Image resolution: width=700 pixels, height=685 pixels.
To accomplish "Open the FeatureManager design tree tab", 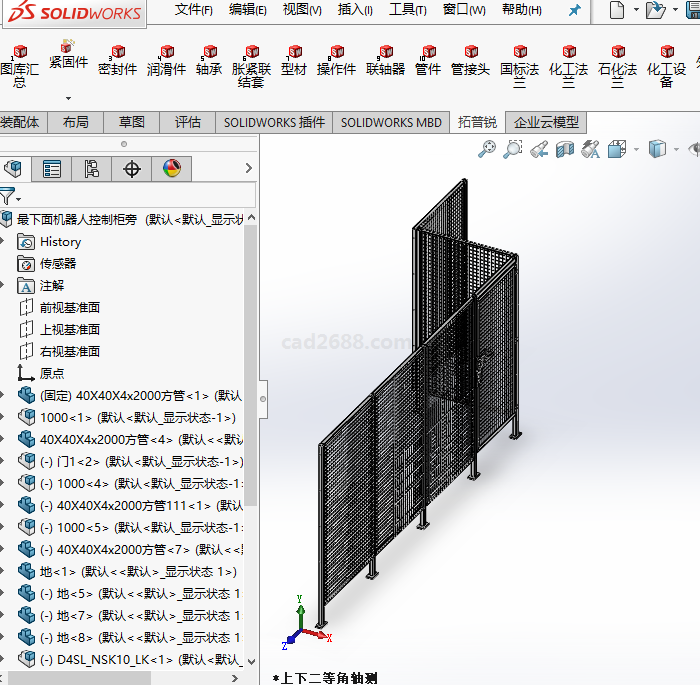I will (x=13, y=169).
